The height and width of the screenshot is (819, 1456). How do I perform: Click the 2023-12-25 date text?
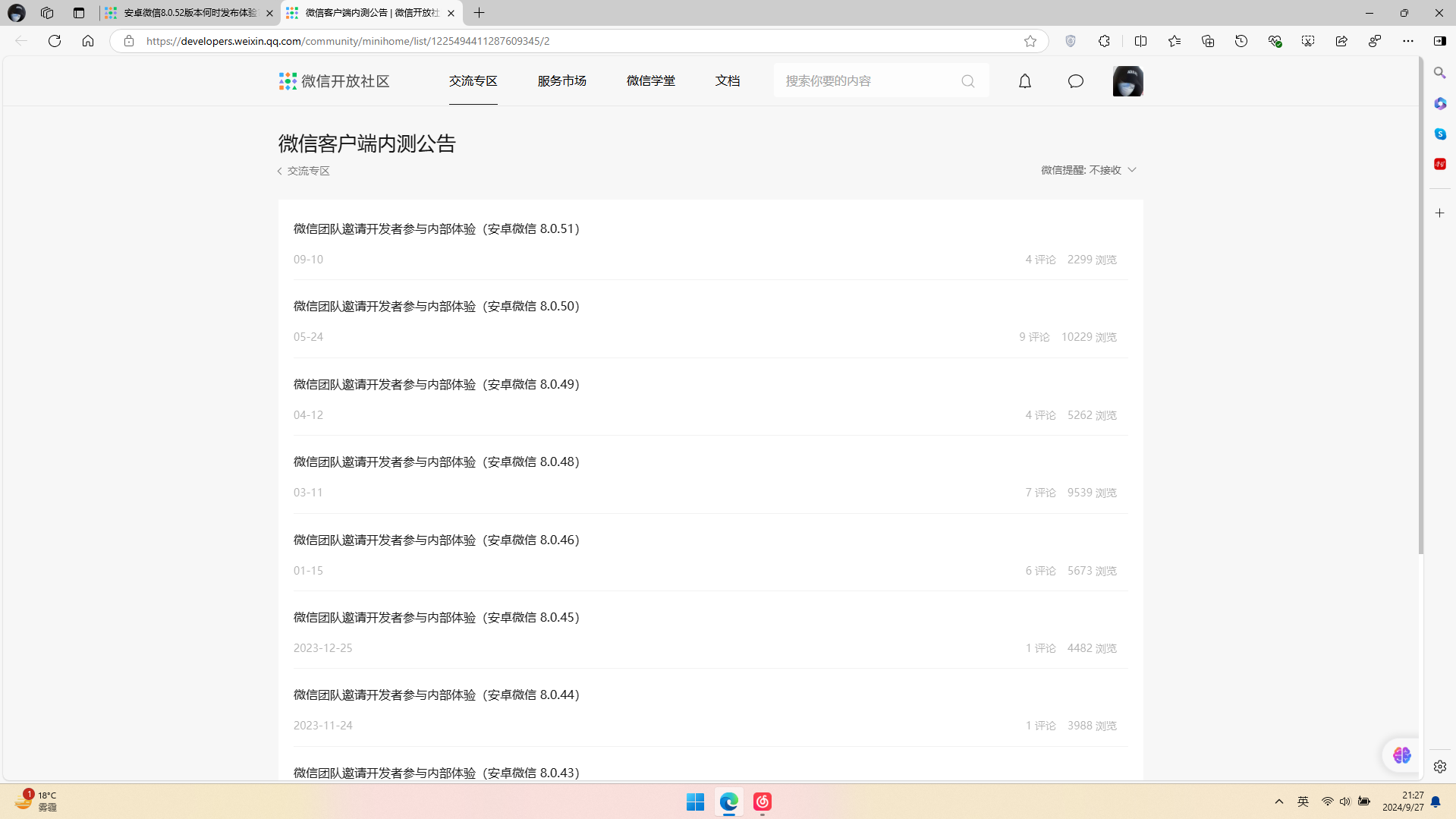(322, 648)
